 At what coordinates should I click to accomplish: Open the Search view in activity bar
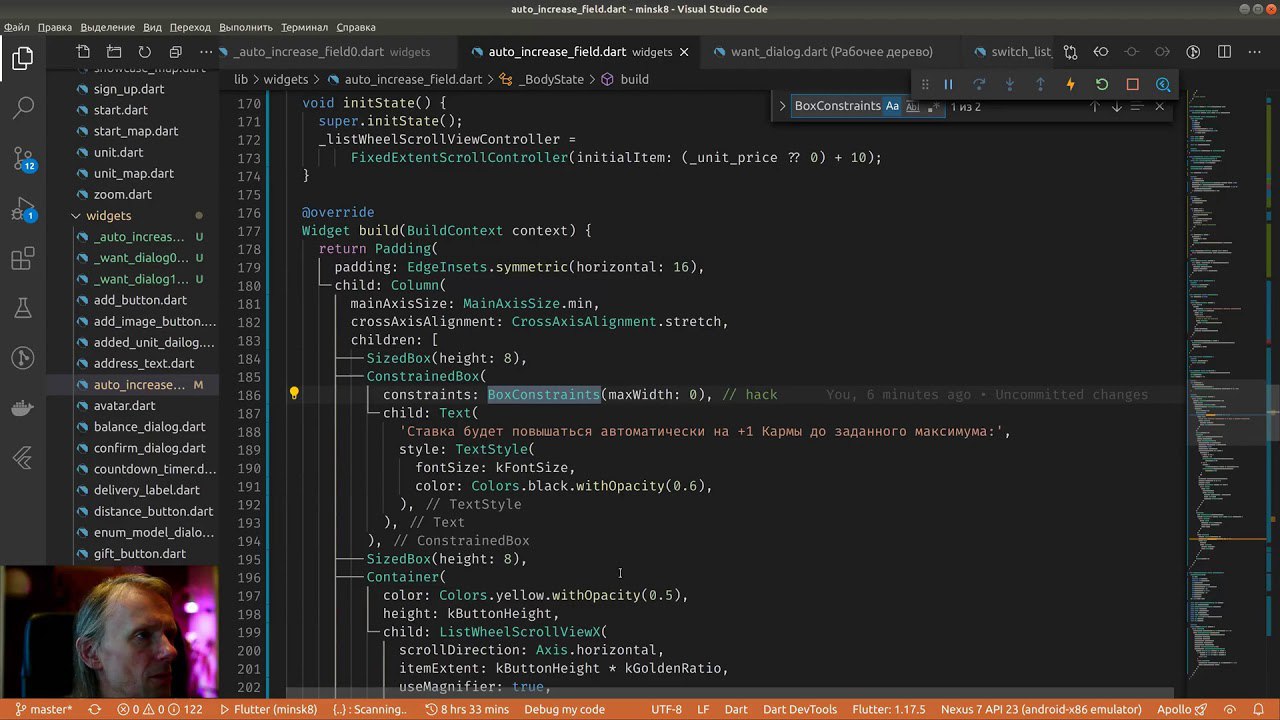23,107
